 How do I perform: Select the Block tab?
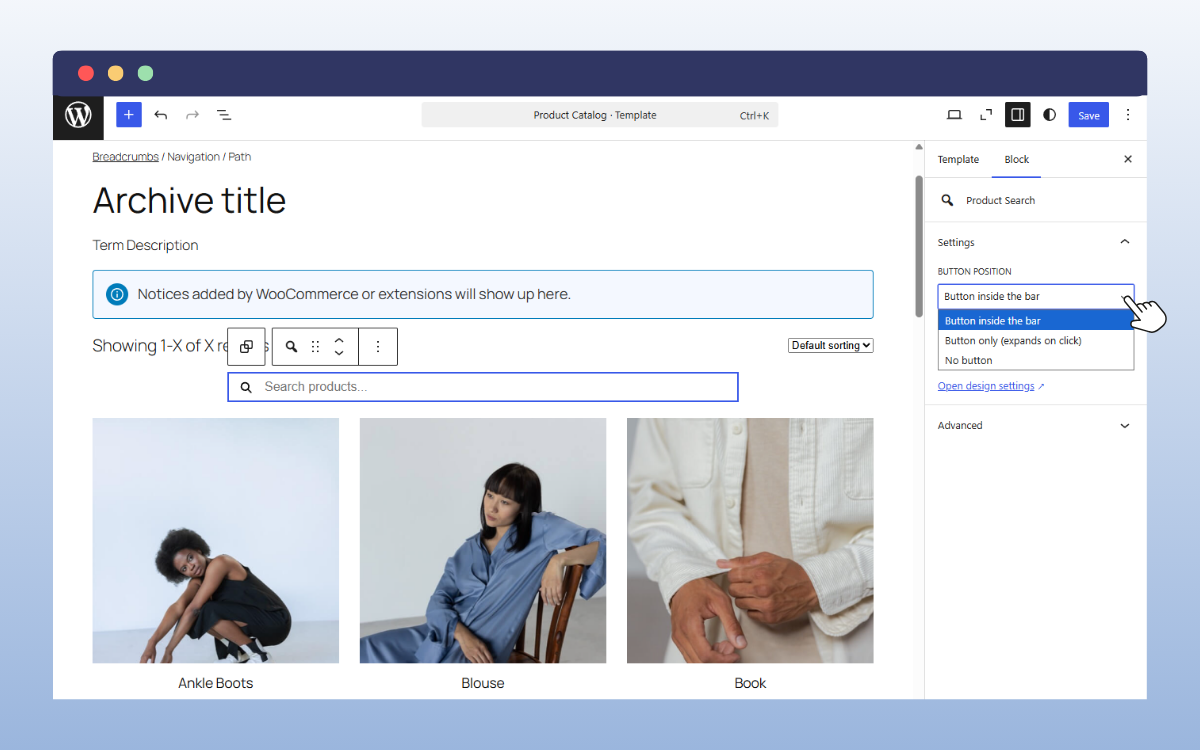point(1016,159)
